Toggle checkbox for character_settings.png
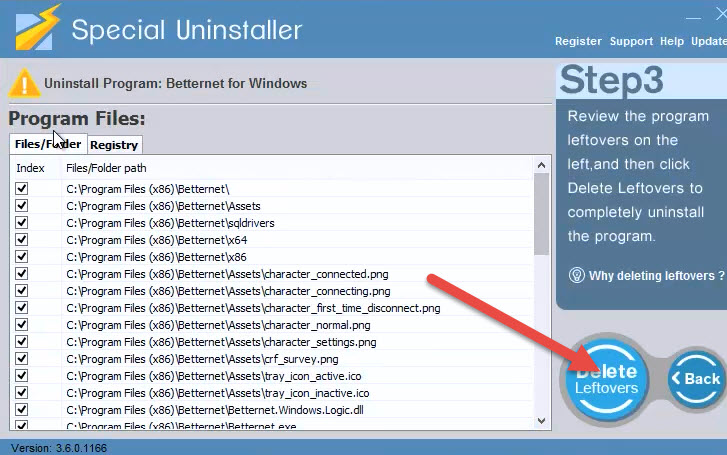Screen dimensions: 727x455 [x=21, y=341]
